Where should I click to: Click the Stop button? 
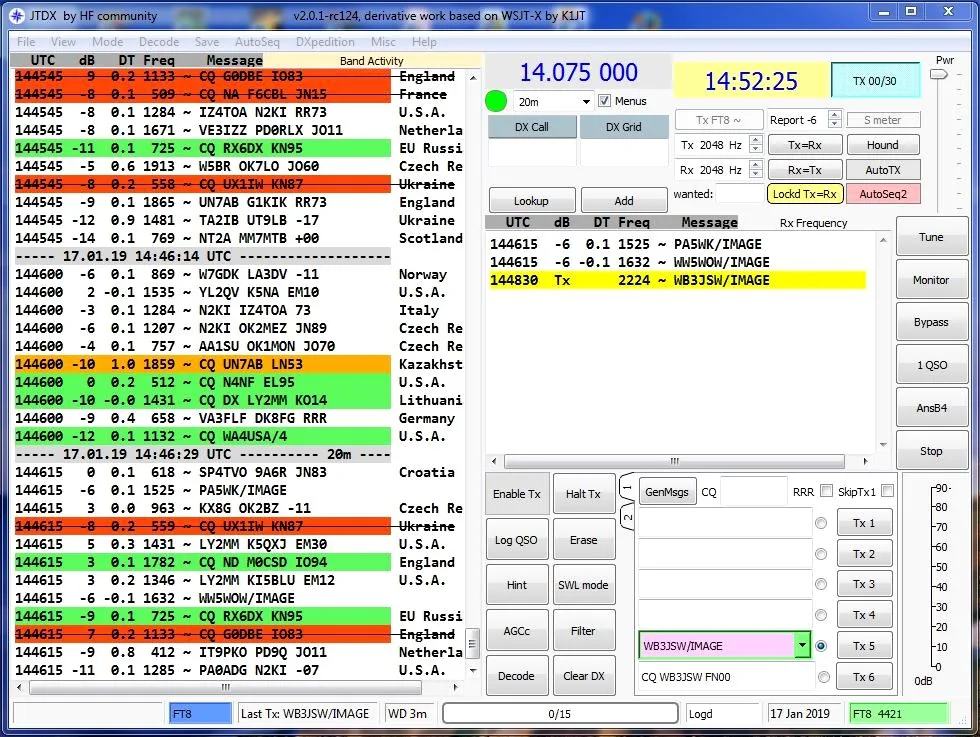(931, 451)
